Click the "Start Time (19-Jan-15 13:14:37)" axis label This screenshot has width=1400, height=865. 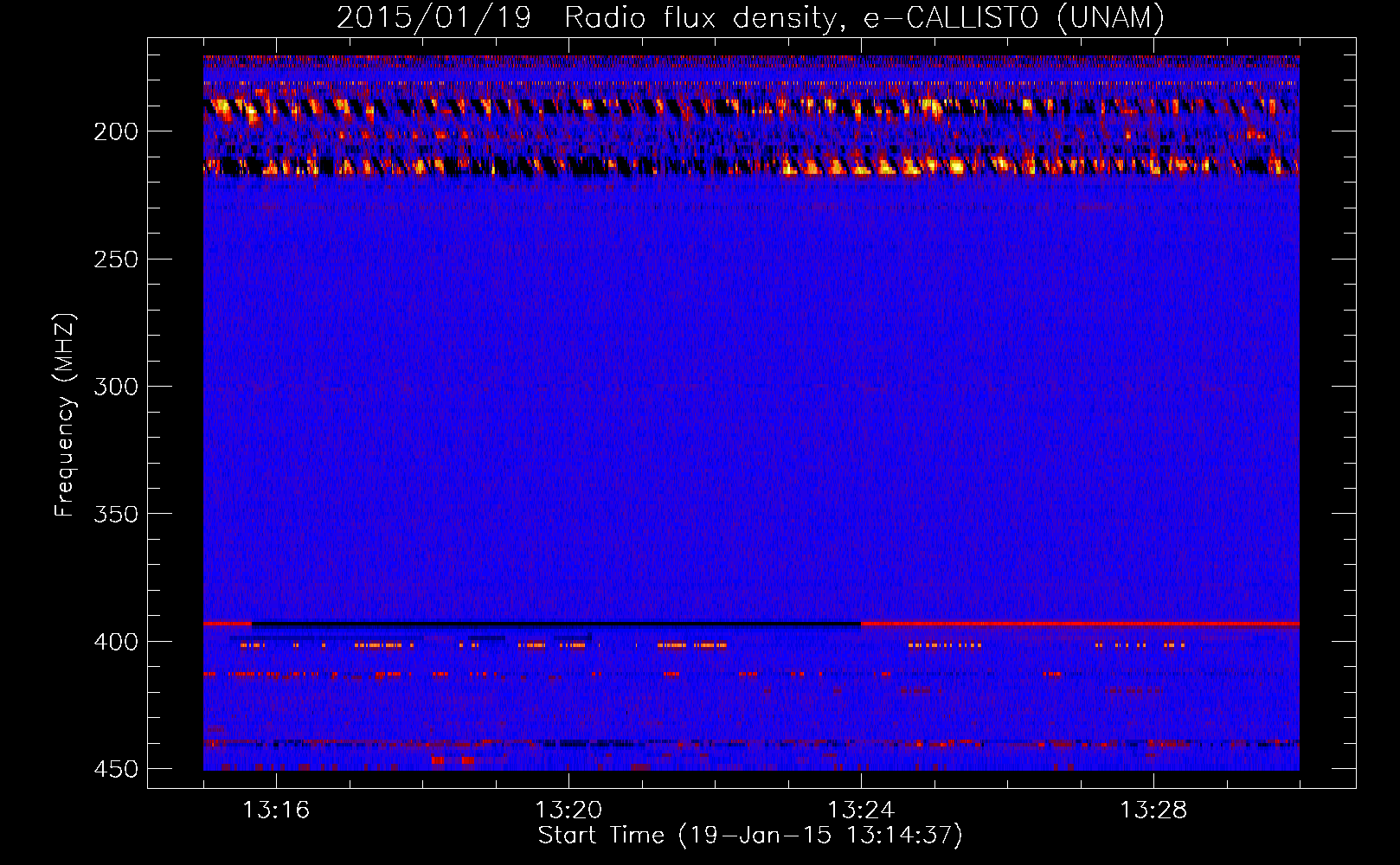(750, 836)
